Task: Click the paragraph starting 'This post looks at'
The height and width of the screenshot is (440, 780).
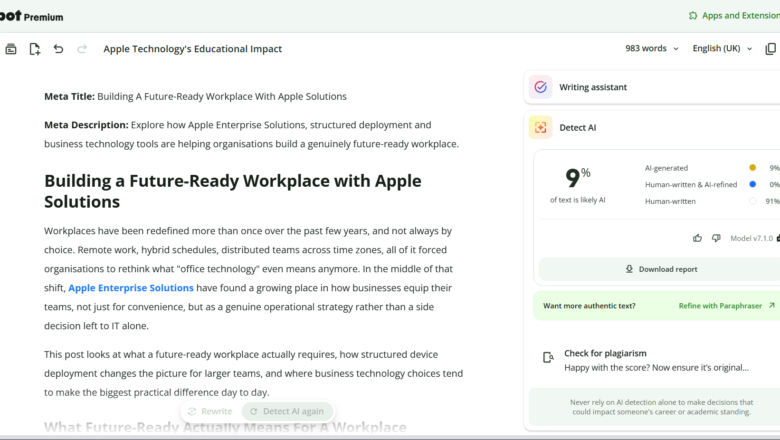Action: 254,373
